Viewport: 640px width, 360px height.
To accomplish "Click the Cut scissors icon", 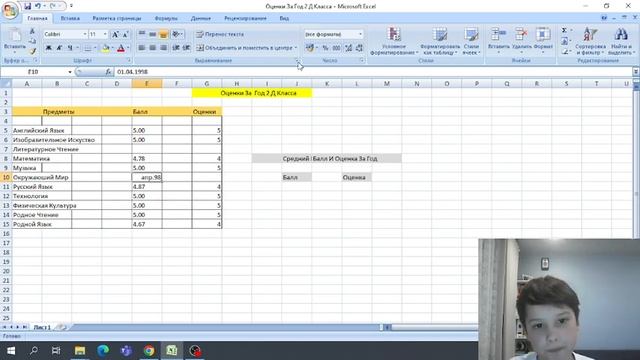I will (33, 32).
